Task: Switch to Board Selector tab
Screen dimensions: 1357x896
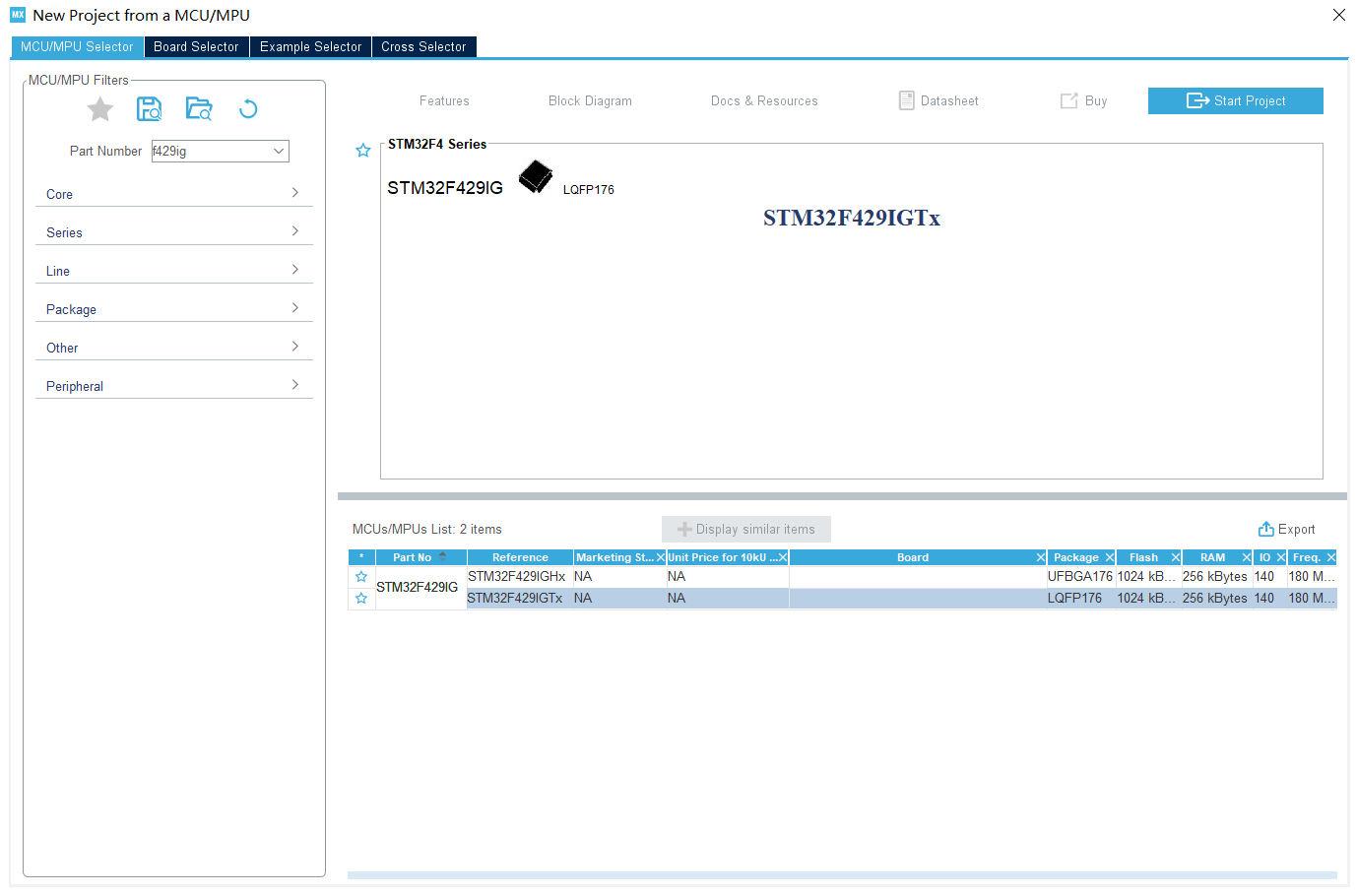Action: click(x=196, y=46)
